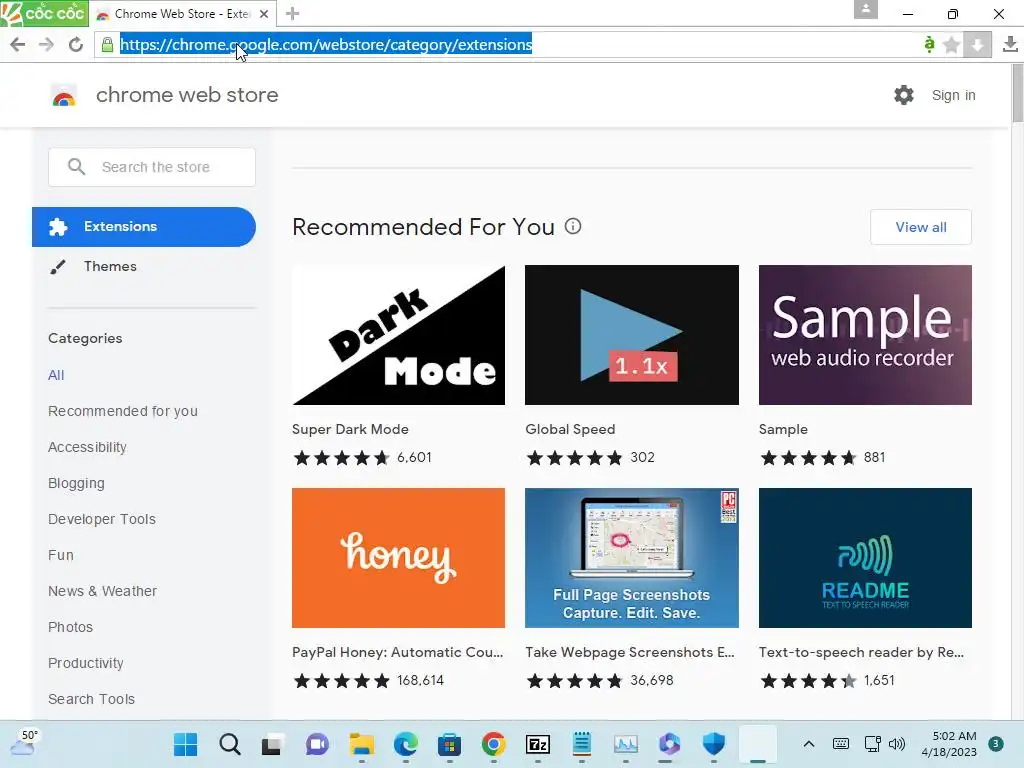Screen dimensions: 1024x768
Task: Open News & Weather category
Action: [x=103, y=591]
